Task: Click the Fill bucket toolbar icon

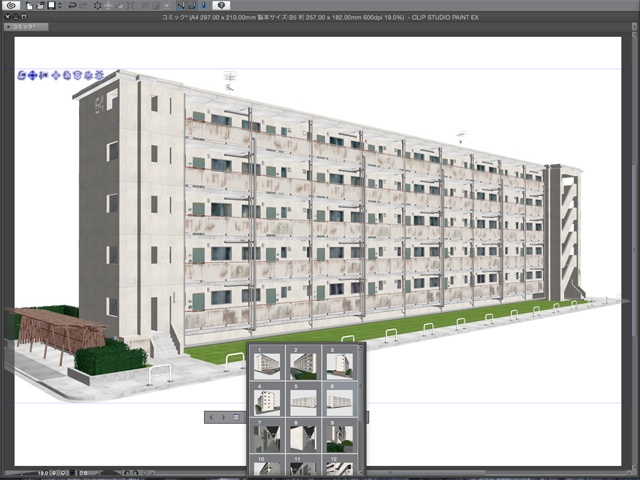Action: 120,5
